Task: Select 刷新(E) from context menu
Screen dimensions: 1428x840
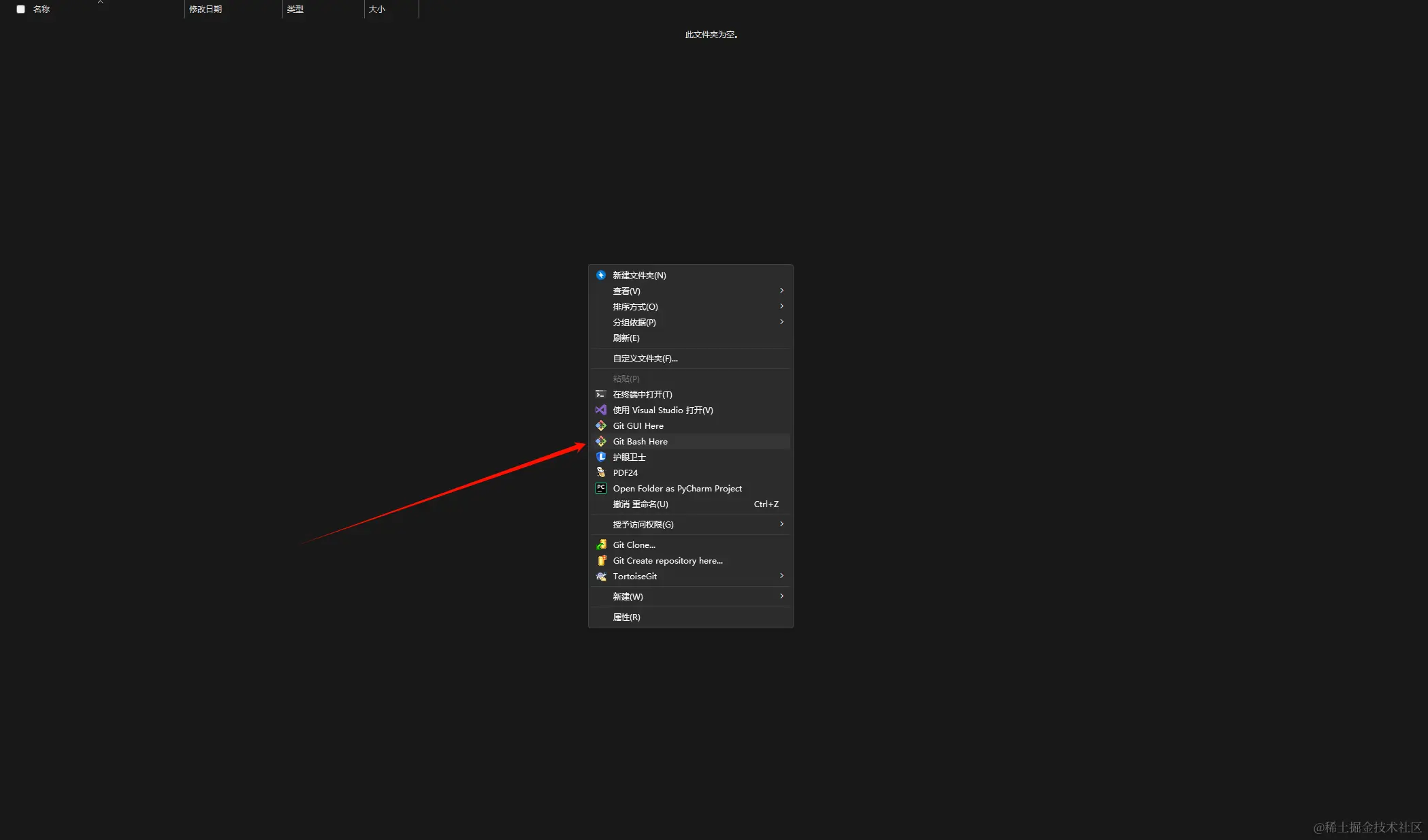Action: pos(626,338)
